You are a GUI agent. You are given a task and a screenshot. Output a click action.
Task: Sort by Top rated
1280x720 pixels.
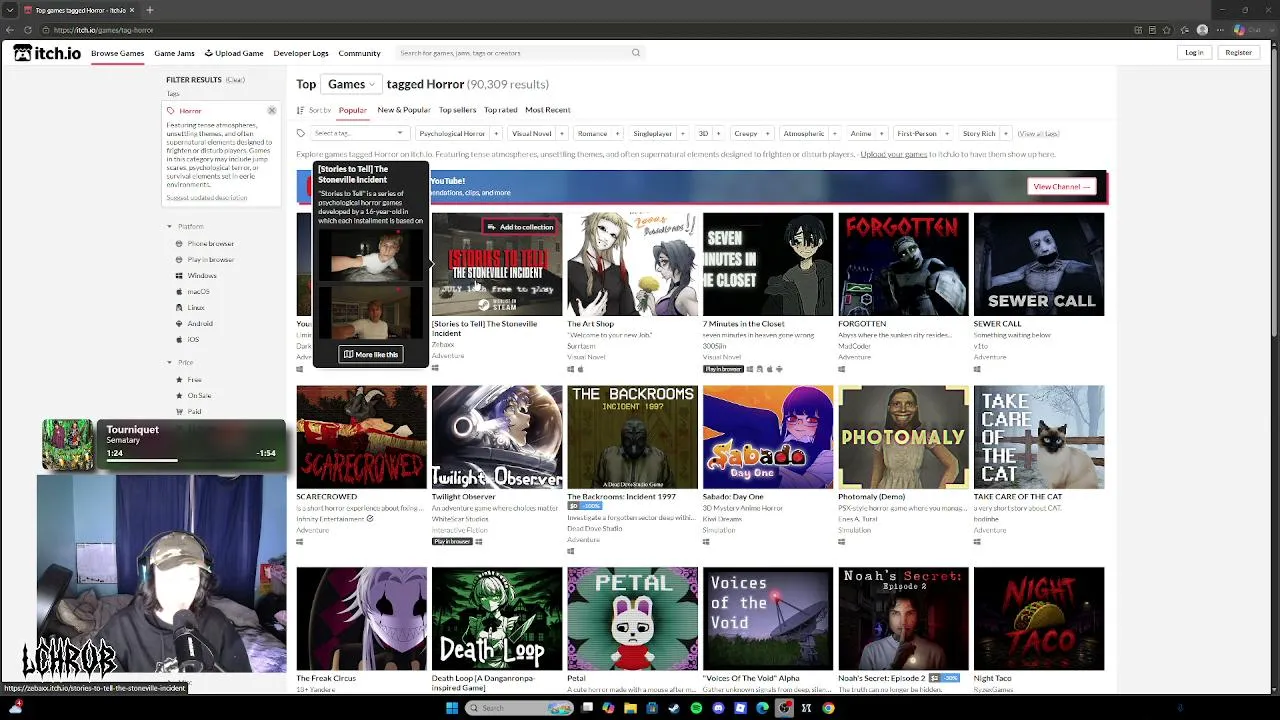coord(500,110)
